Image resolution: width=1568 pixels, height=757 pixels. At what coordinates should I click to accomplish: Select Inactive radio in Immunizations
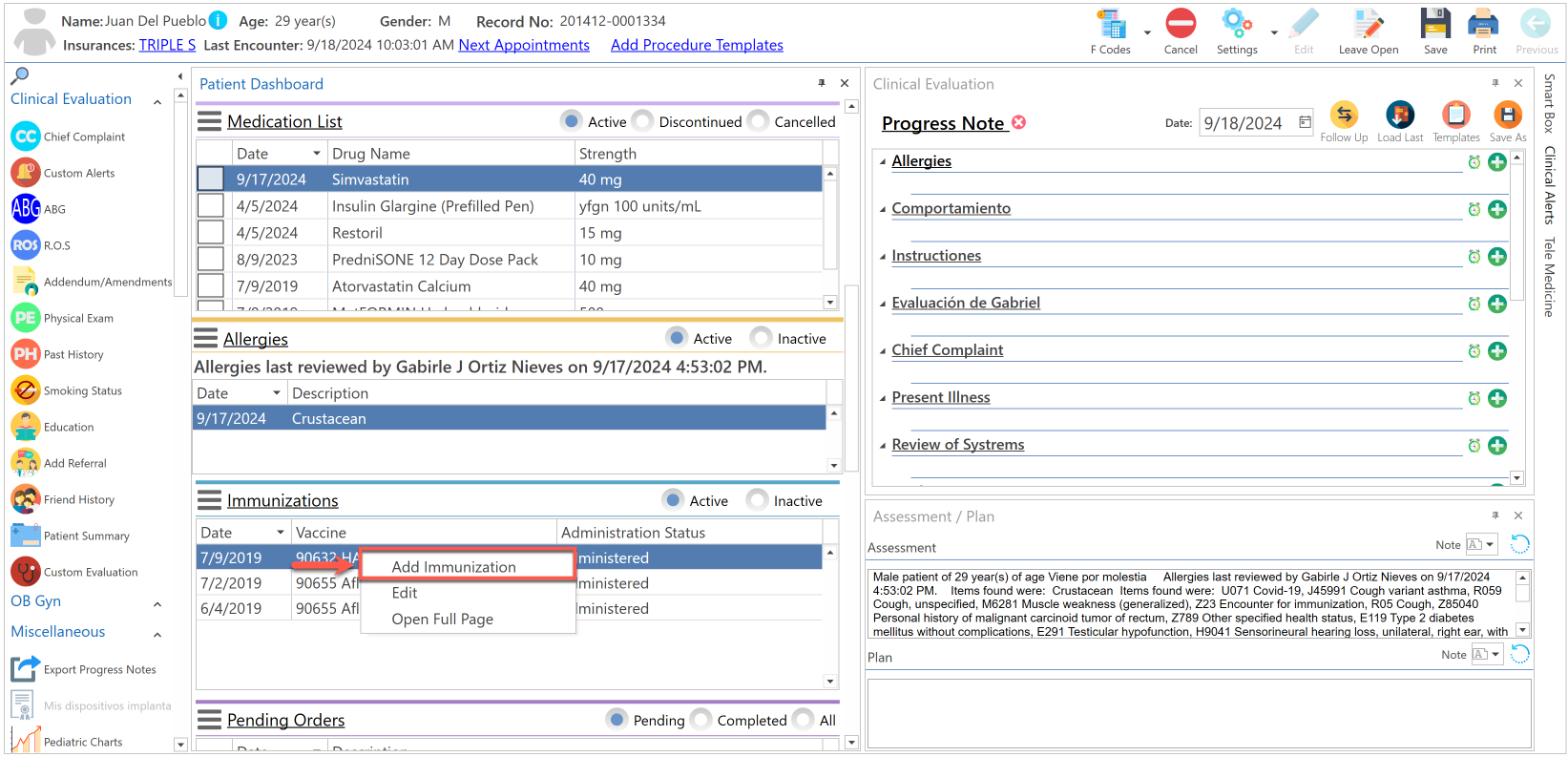[x=758, y=500]
